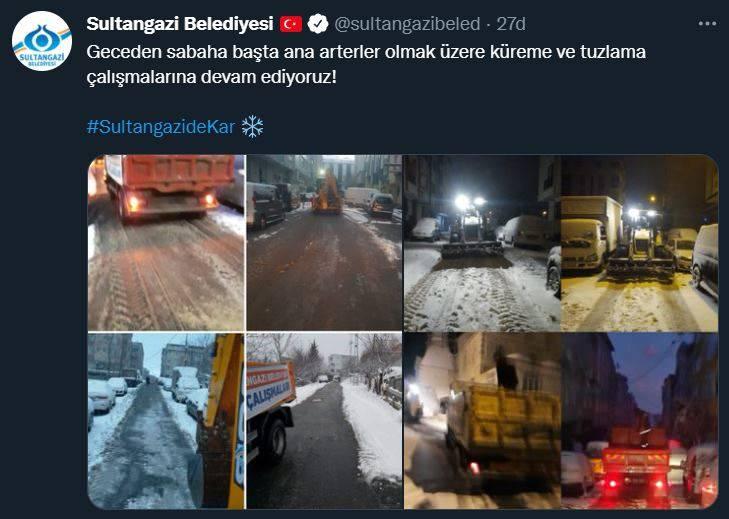This screenshot has height=519, width=729.
Task: Open the three-dot more options menu
Action: tap(707, 24)
